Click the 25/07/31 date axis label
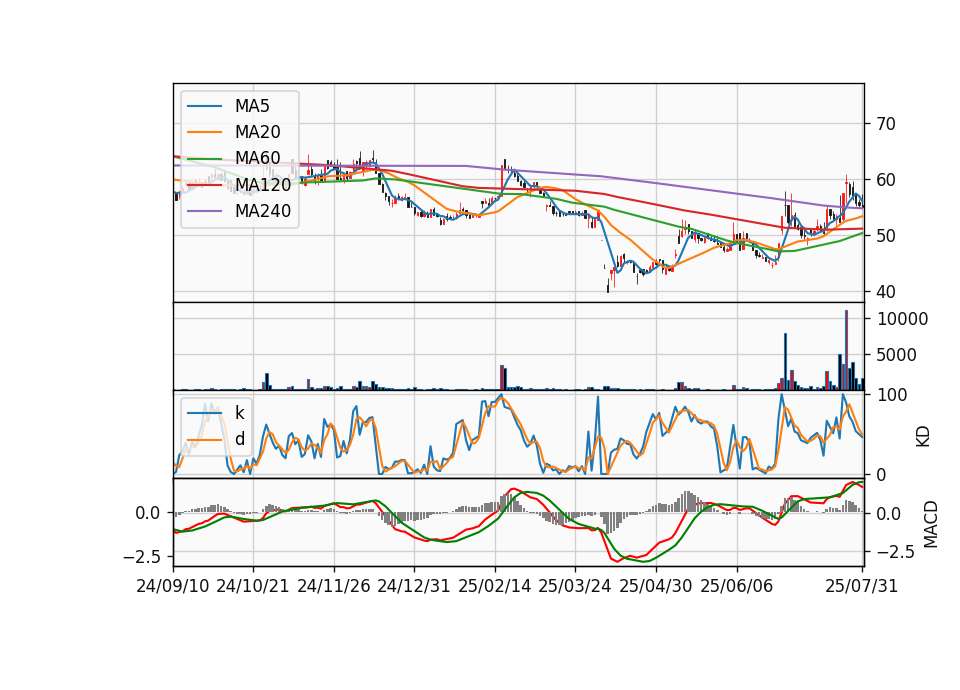The height and width of the screenshot is (690, 960). (x=861, y=586)
